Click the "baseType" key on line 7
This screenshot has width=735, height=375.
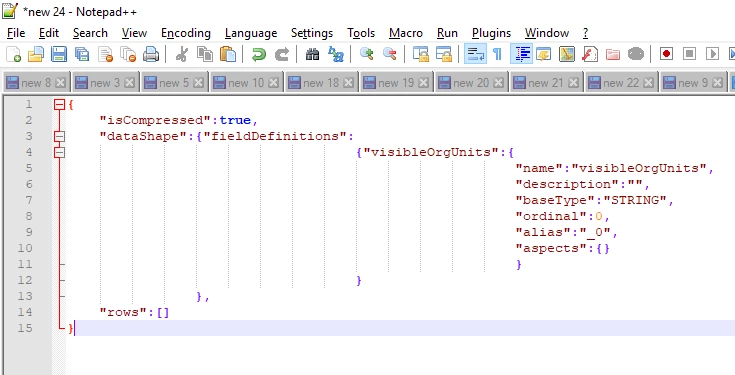tap(555, 200)
